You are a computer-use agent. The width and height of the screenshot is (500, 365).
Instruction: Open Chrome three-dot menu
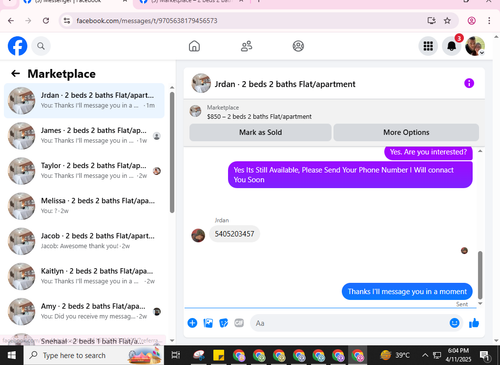point(489,21)
